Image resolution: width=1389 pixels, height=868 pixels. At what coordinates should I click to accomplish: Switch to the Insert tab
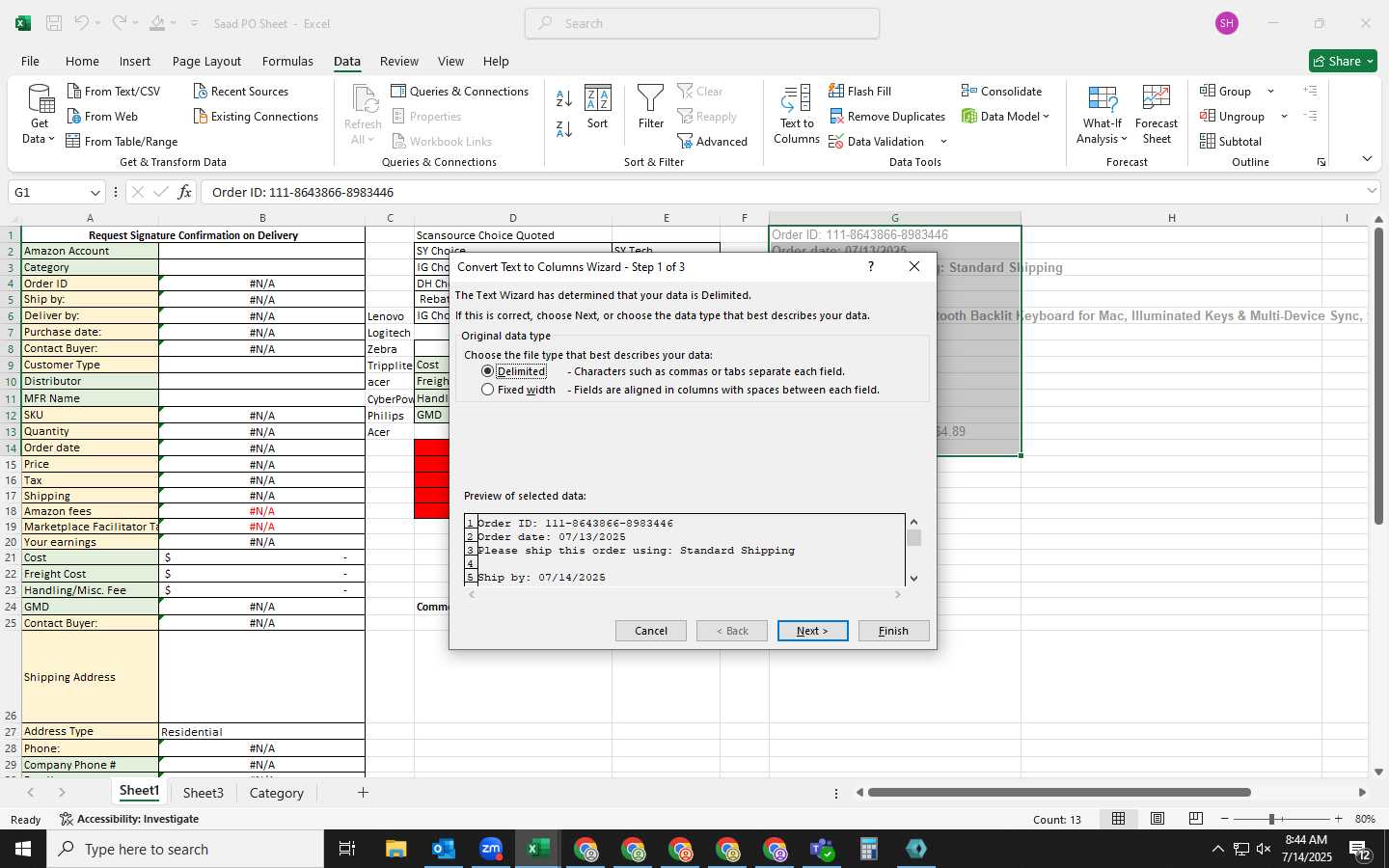tap(135, 61)
